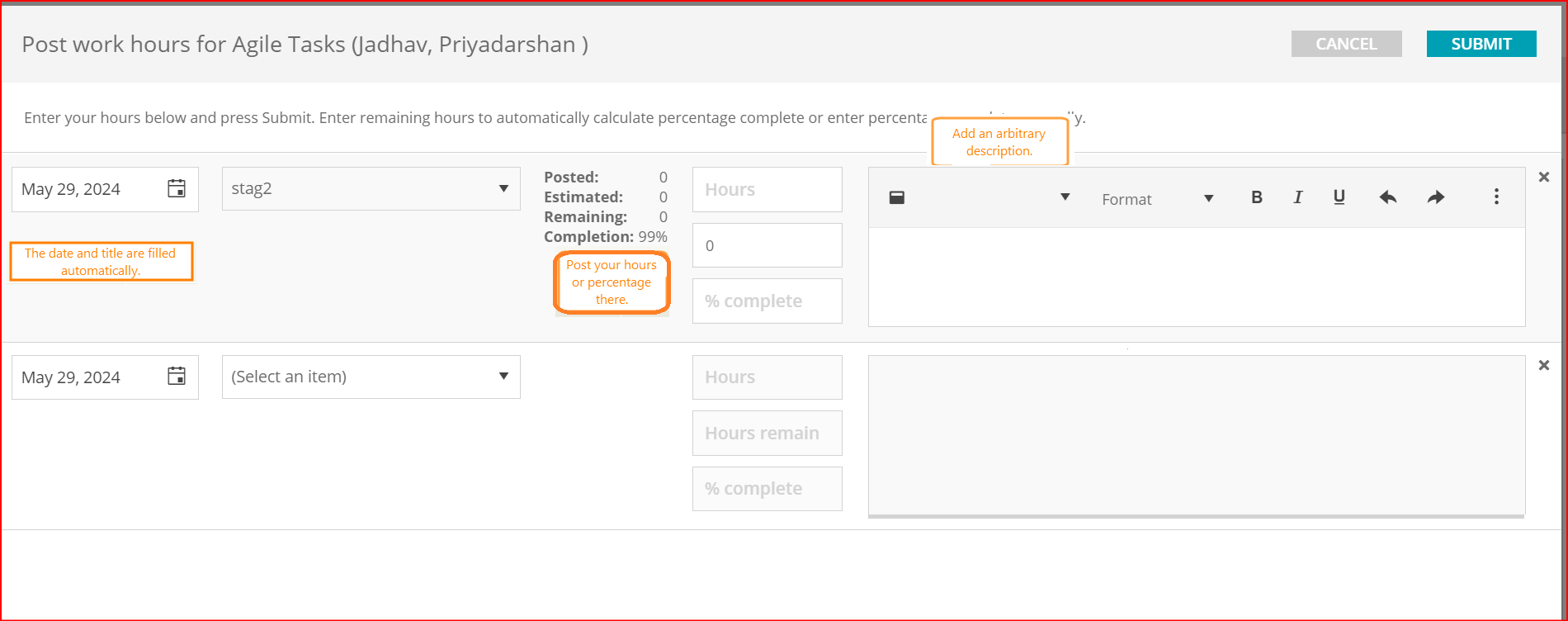Click the redo arrow in editor toolbar

(x=1436, y=197)
